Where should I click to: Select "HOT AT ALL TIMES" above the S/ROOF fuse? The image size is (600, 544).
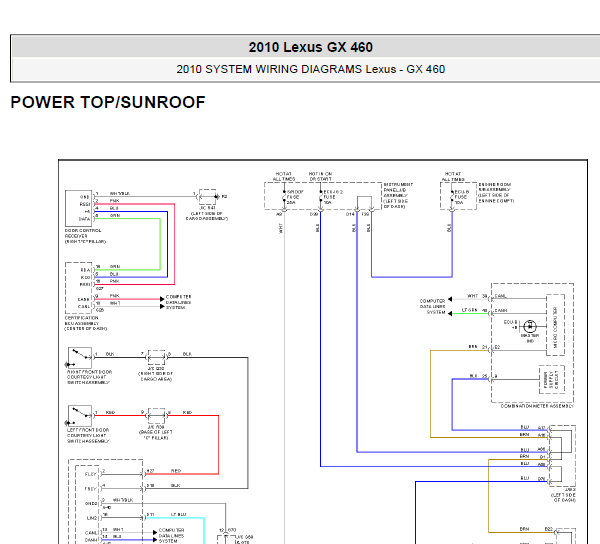284,176
